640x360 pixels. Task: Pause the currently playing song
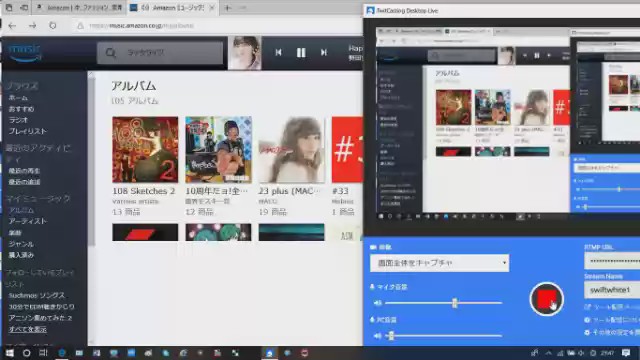click(x=301, y=53)
